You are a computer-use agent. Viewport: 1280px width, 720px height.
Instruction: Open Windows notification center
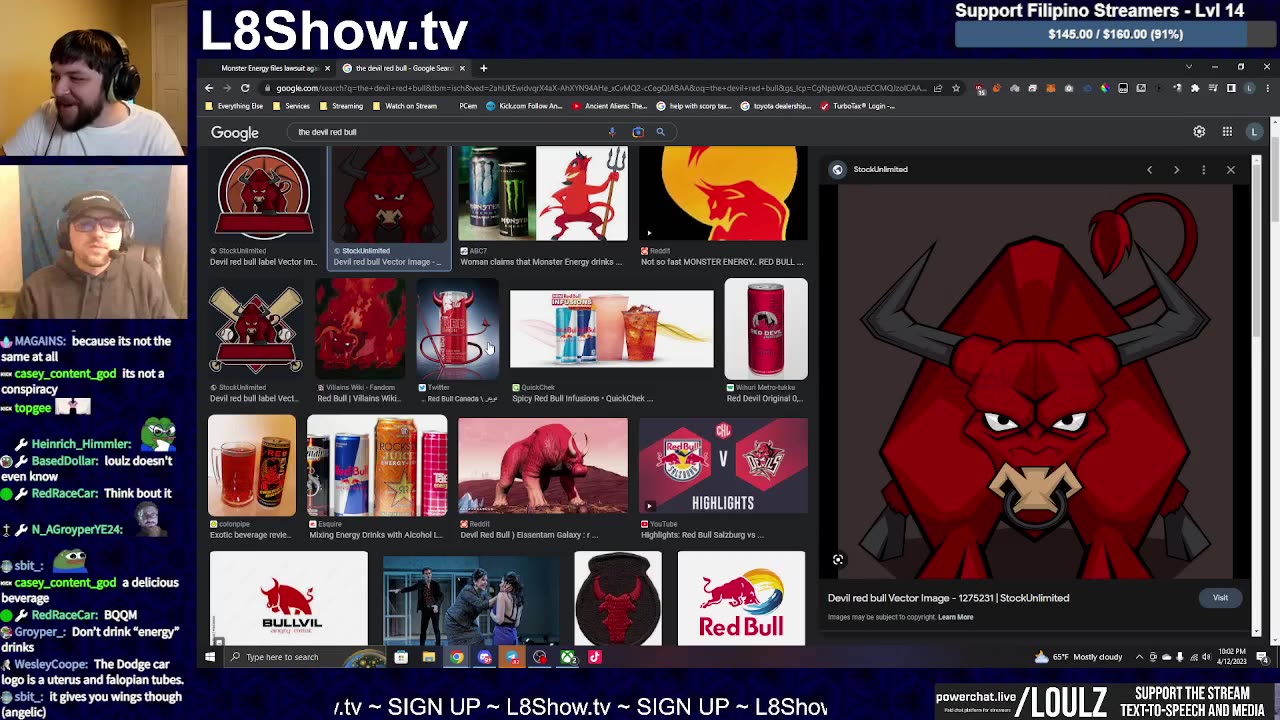coord(1263,657)
